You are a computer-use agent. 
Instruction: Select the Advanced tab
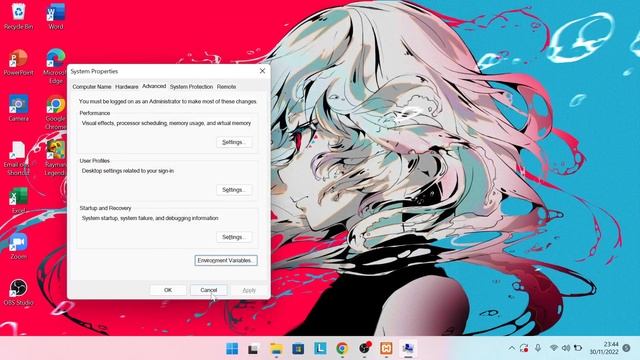pos(154,86)
